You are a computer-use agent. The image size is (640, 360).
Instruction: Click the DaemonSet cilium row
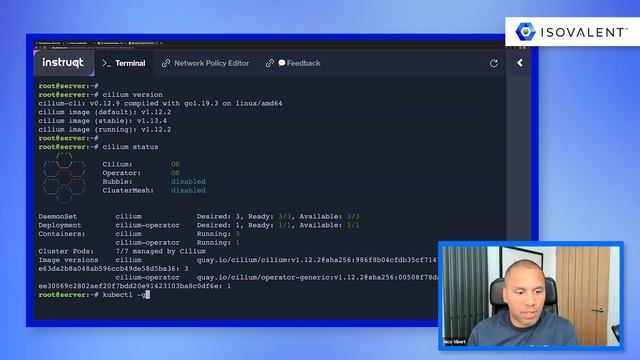(199, 216)
